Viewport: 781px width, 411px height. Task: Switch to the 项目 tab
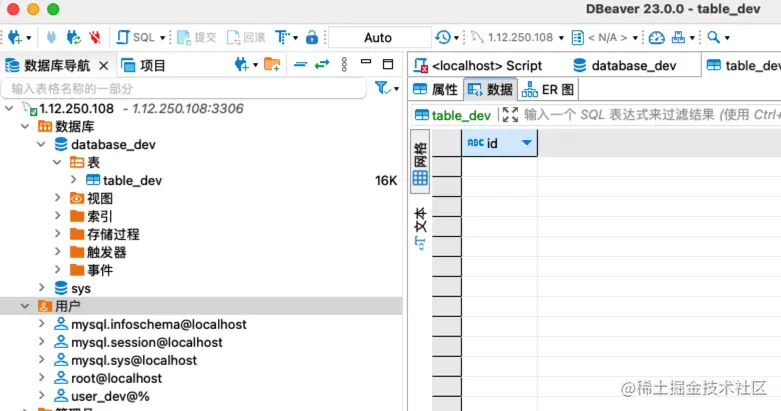pyautogui.click(x=143, y=65)
